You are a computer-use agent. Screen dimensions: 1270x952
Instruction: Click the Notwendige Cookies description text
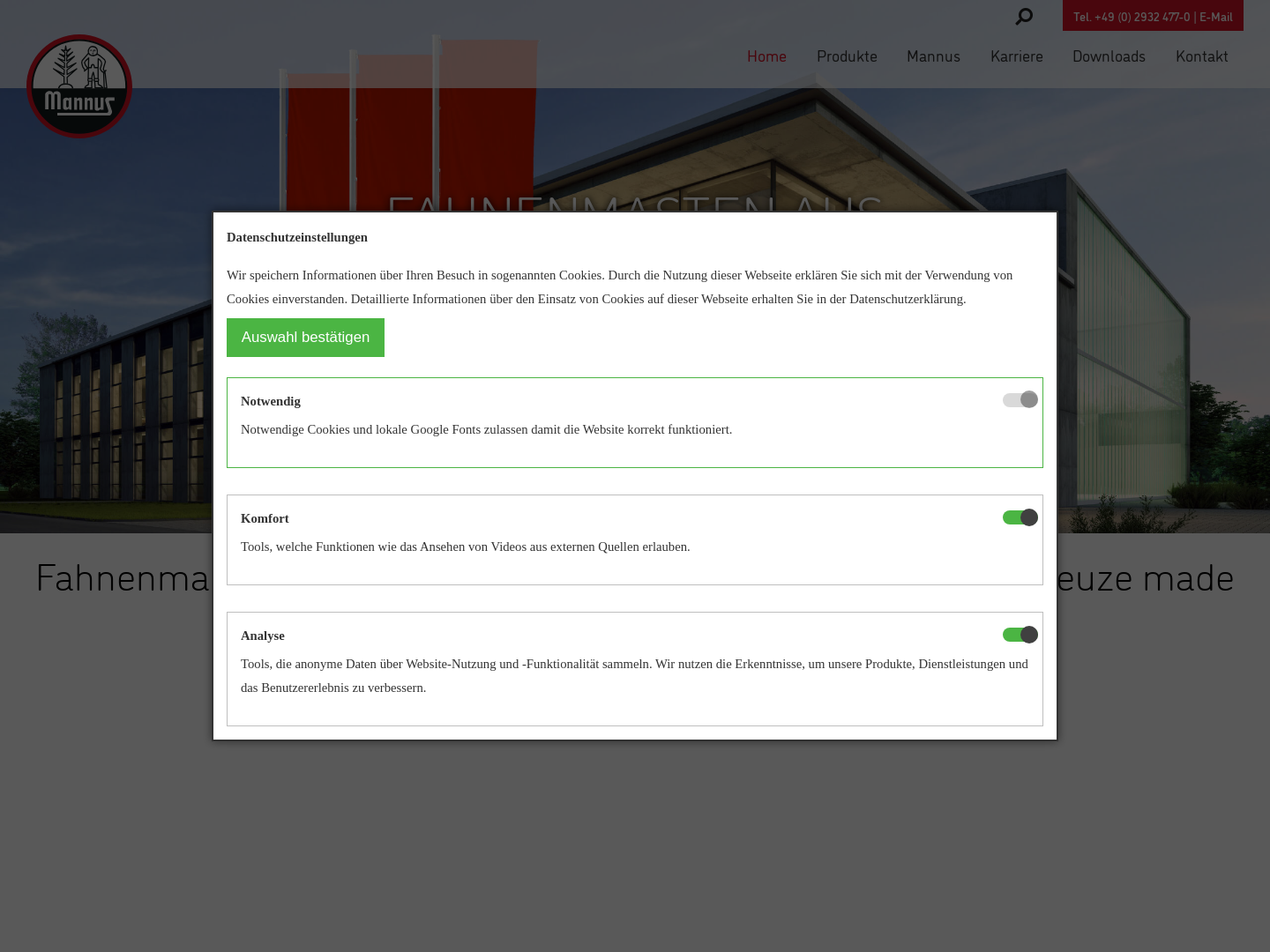click(x=486, y=429)
